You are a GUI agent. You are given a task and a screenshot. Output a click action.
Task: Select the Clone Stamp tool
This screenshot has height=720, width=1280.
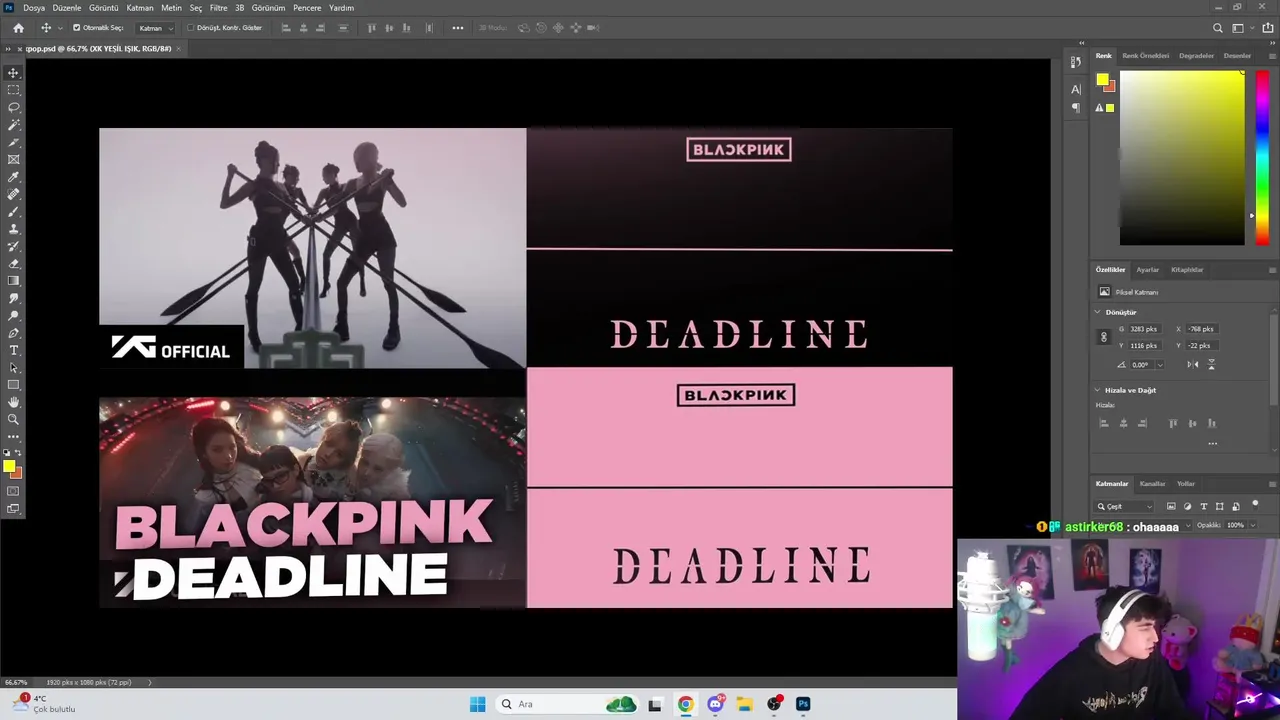click(13, 229)
